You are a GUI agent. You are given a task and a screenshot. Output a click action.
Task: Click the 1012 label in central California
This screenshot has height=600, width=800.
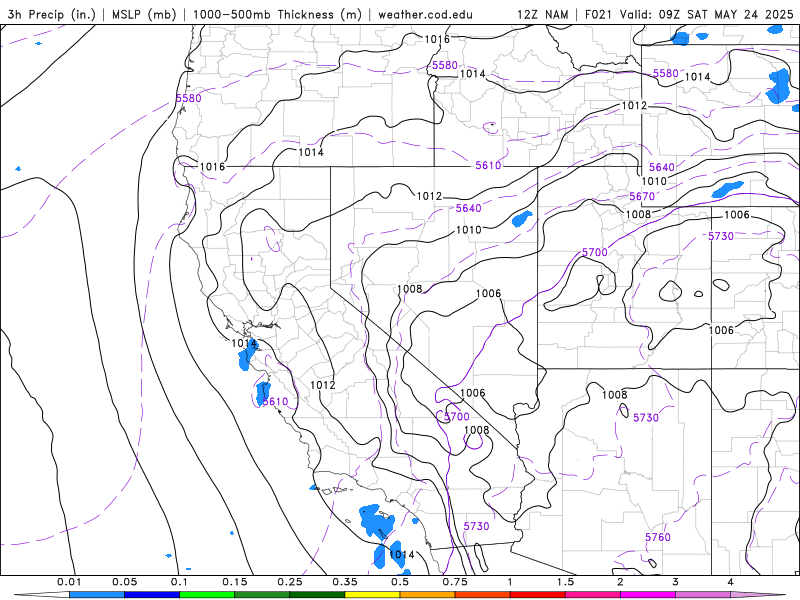[323, 385]
